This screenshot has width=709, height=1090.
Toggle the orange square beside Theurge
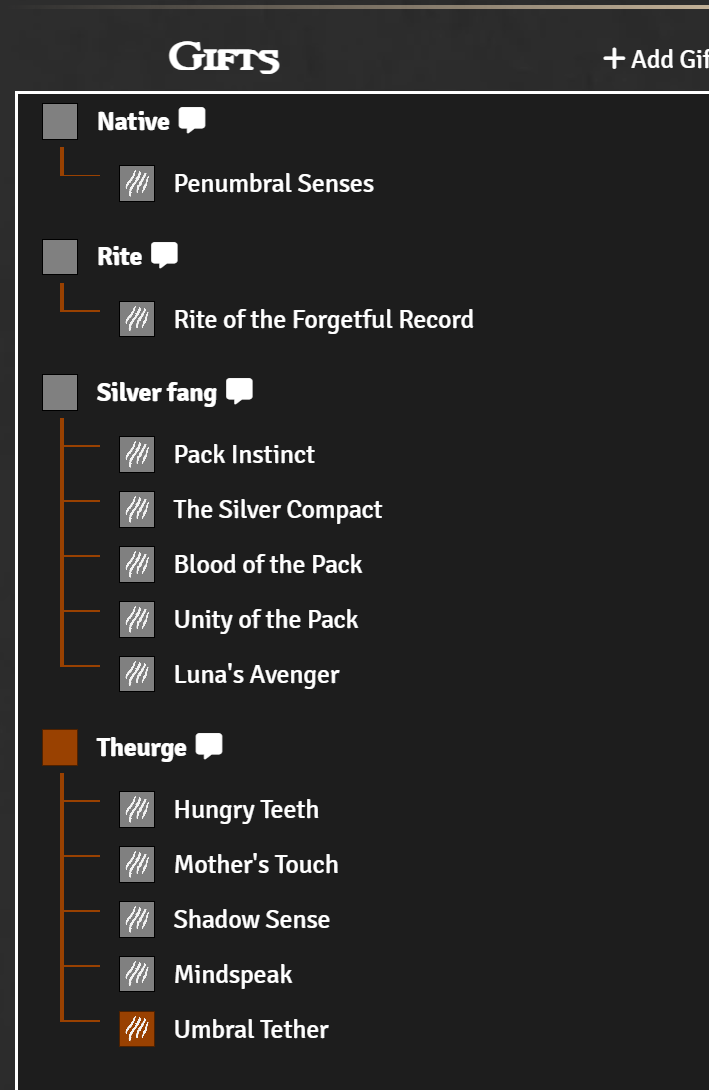tap(60, 748)
